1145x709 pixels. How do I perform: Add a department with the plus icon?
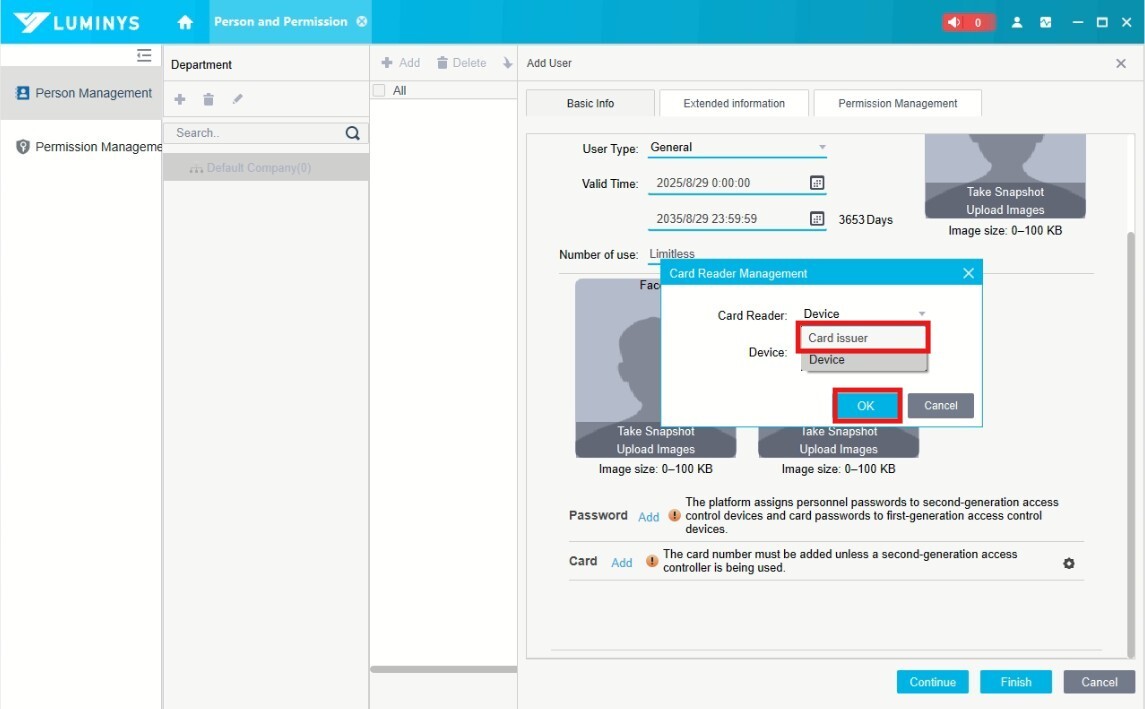tap(180, 99)
